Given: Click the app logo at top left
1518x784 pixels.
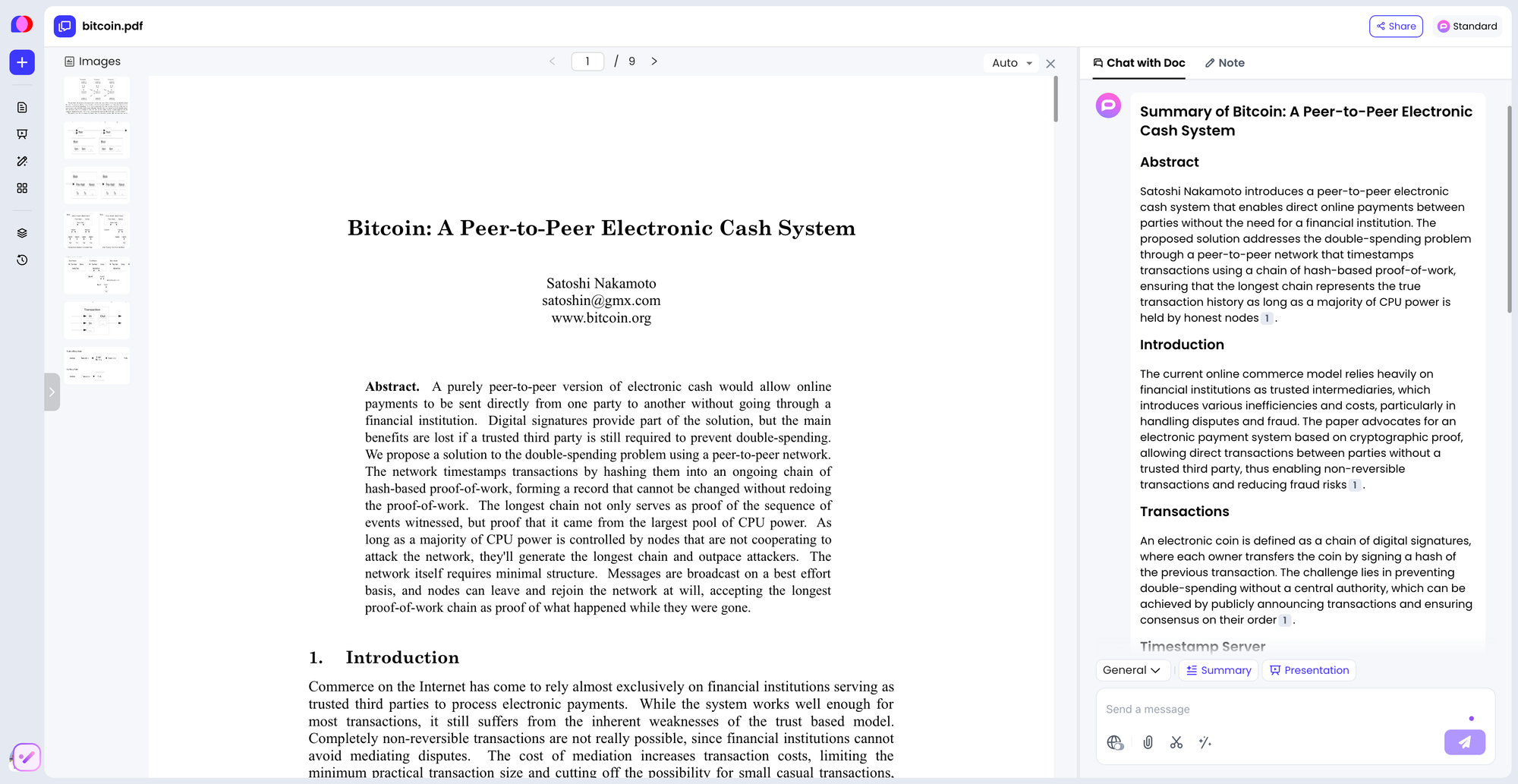Looking at the screenshot, I should tap(22, 24).
